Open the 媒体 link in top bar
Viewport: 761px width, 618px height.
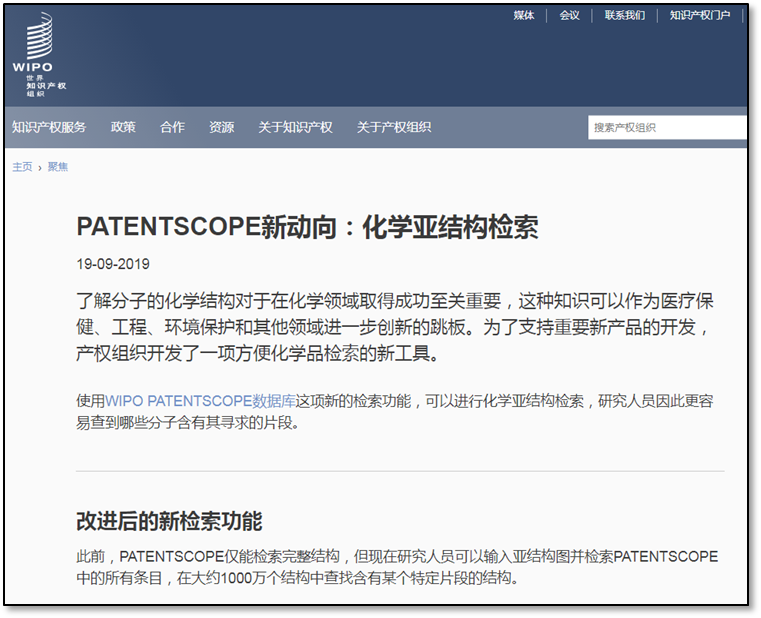coord(524,16)
